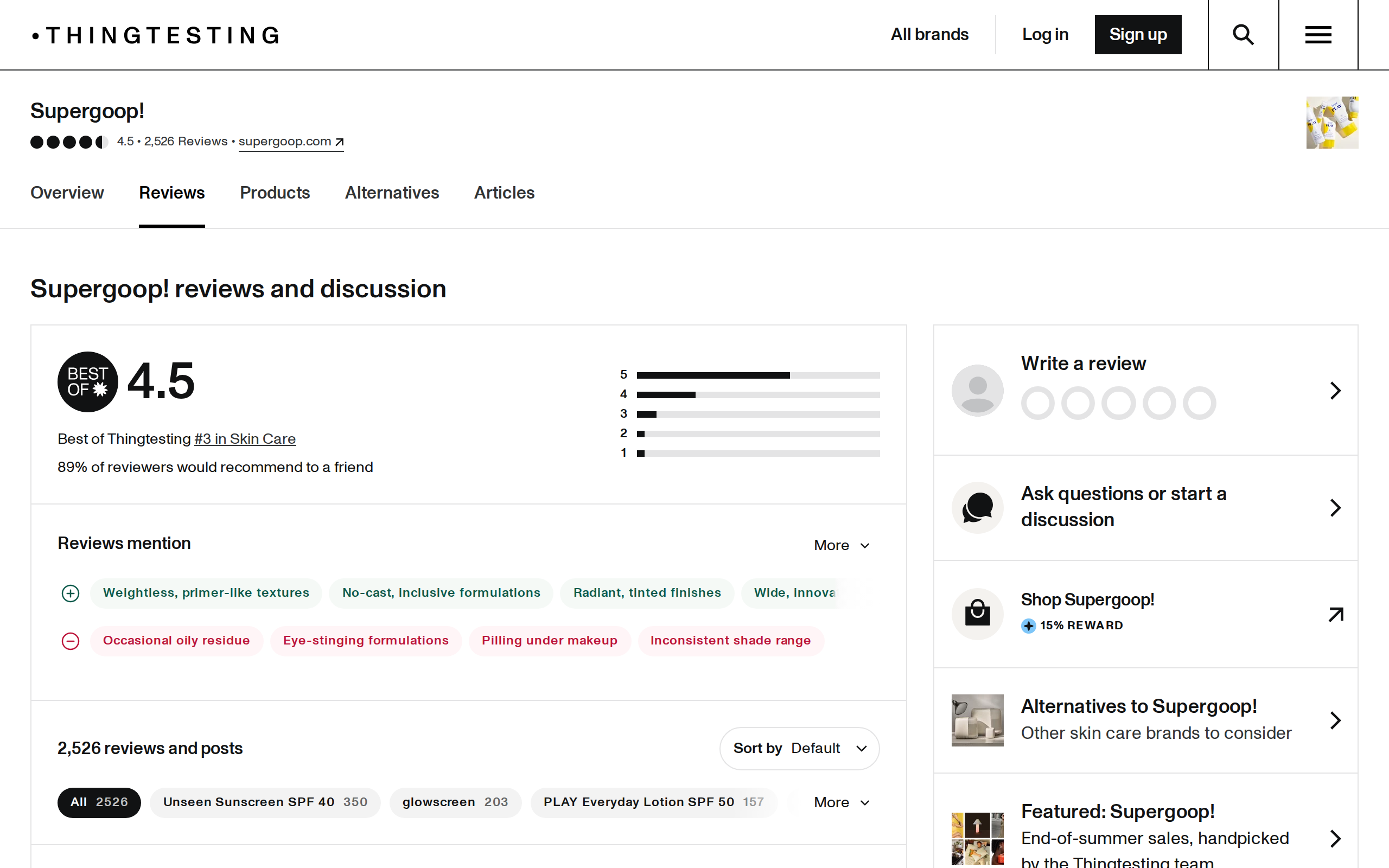Expand More product filters
This screenshot has height=868, width=1389.
(842, 802)
